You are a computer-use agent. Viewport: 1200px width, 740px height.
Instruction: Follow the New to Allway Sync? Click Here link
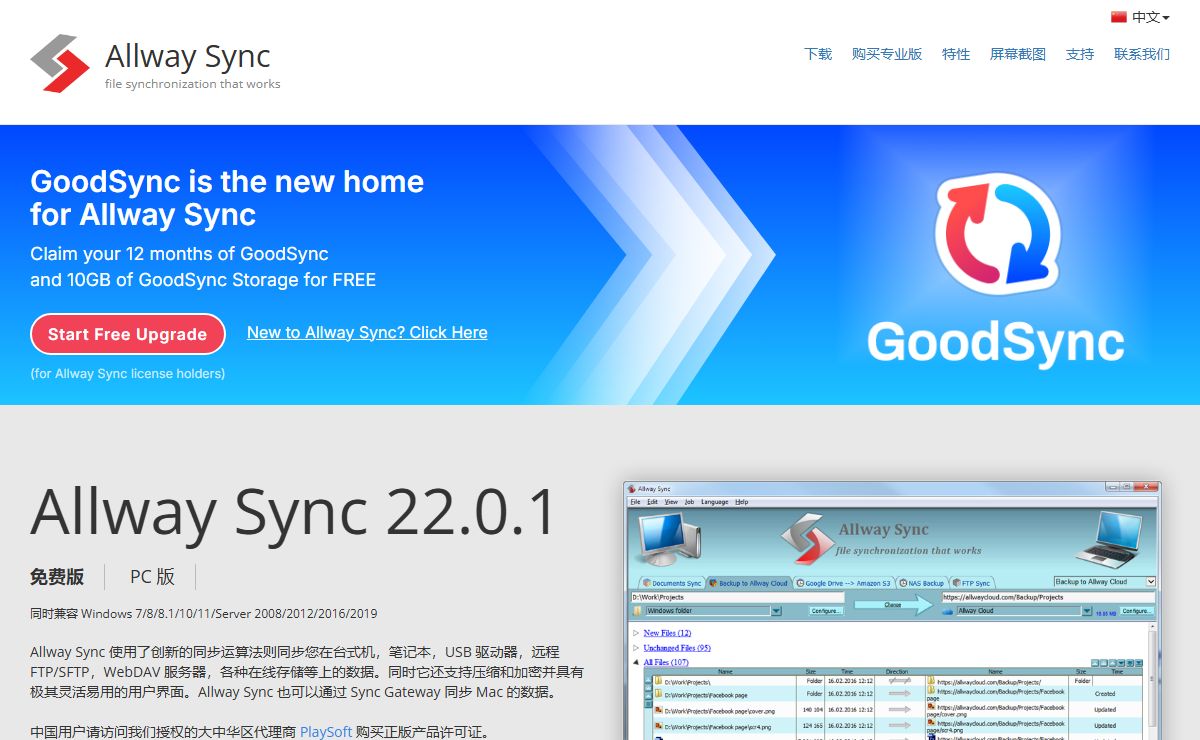367,333
